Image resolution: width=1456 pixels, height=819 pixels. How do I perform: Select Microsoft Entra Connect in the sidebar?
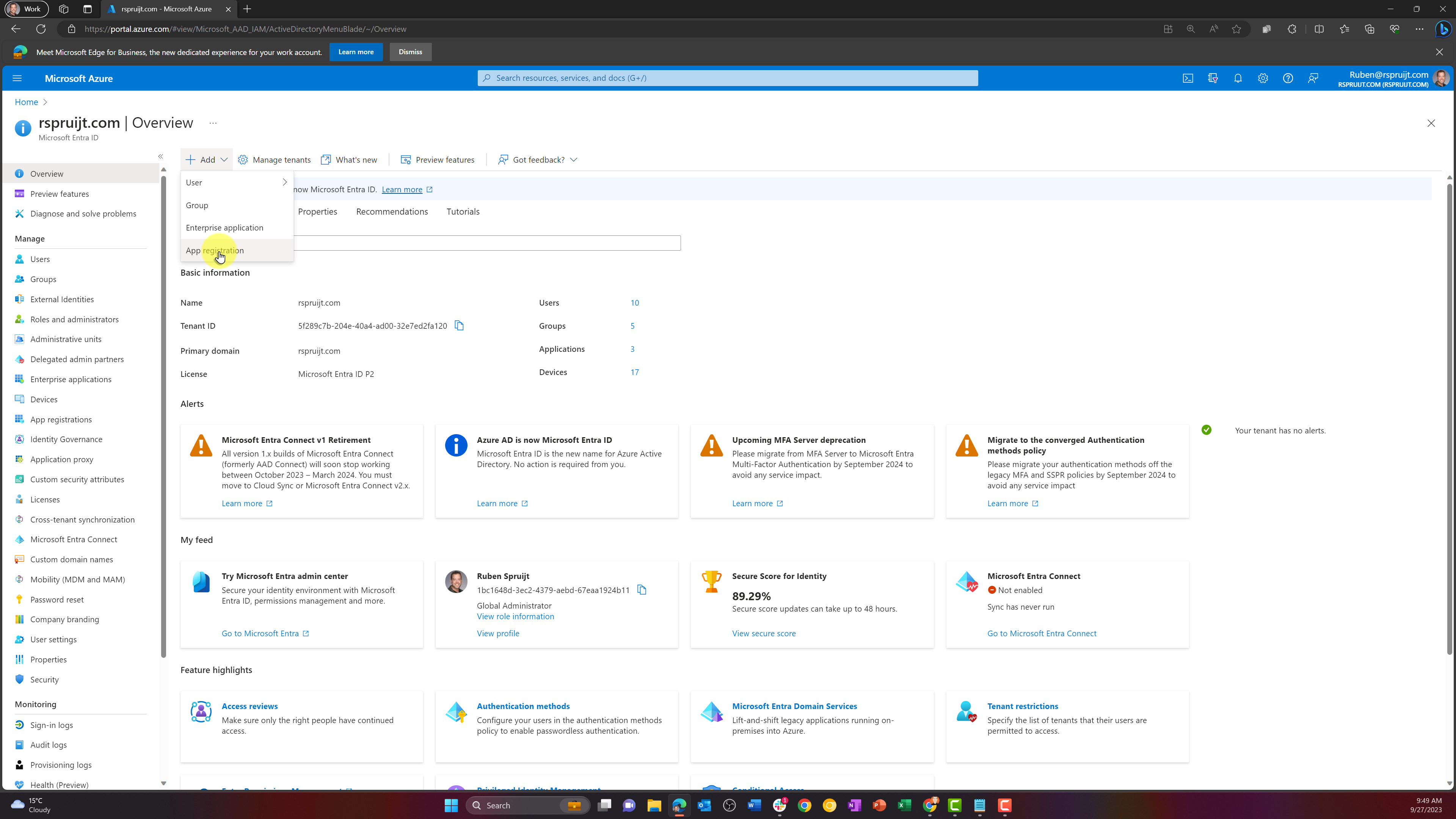[73, 539]
